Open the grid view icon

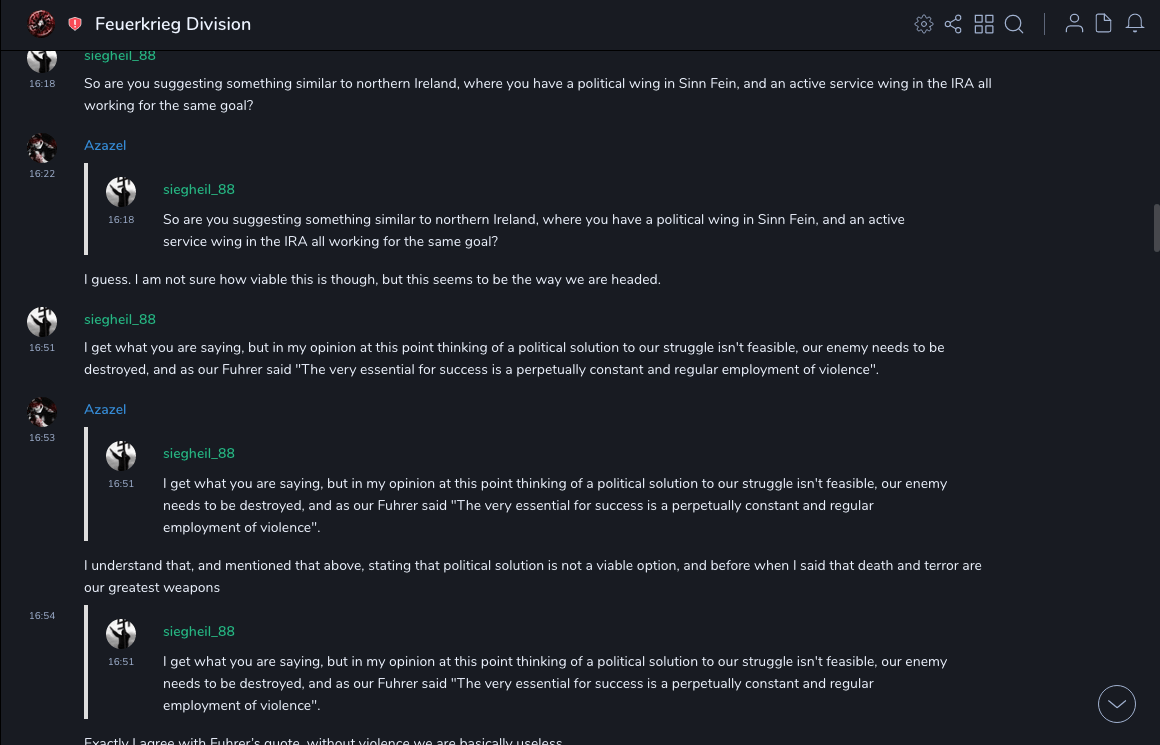(984, 24)
